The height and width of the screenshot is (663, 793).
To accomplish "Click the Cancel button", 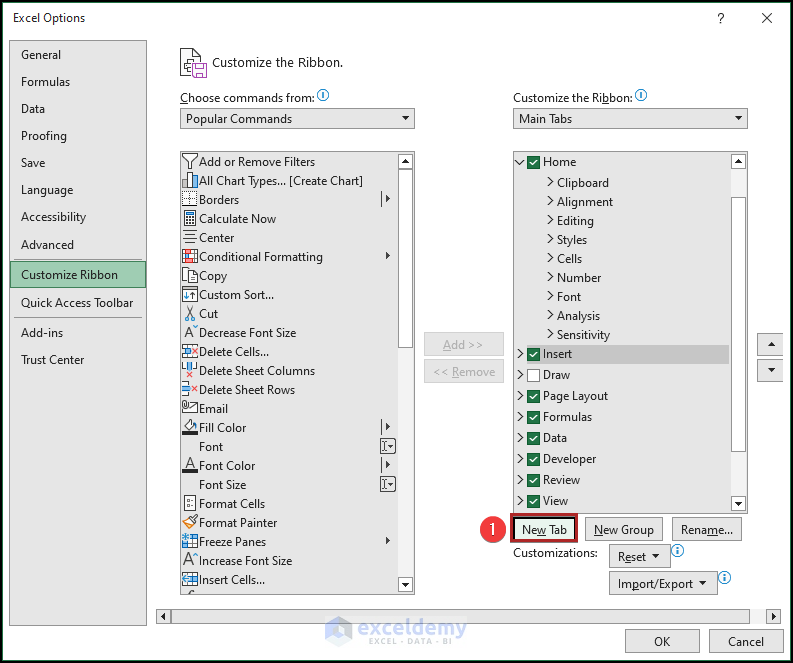I will pyautogui.click(x=745, y=641).
